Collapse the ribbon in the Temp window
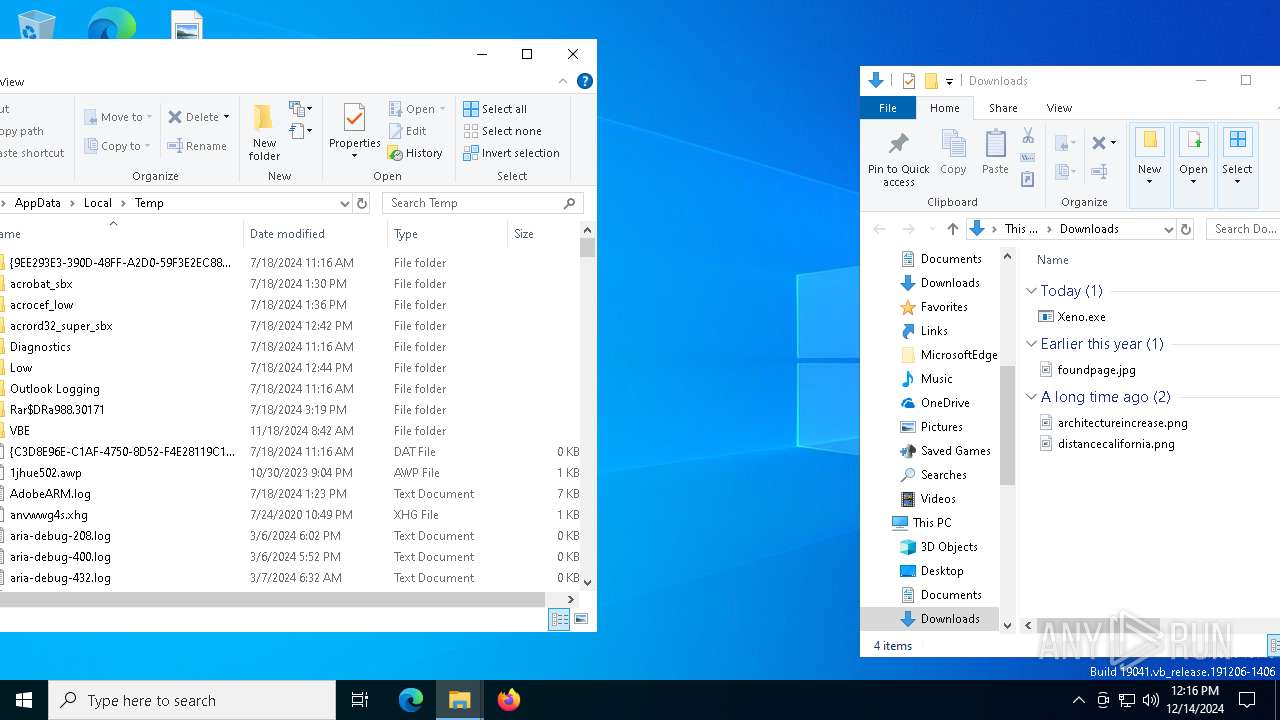Image resolution: width=1280 pixels, height=720 pixels. pos(563,82)
